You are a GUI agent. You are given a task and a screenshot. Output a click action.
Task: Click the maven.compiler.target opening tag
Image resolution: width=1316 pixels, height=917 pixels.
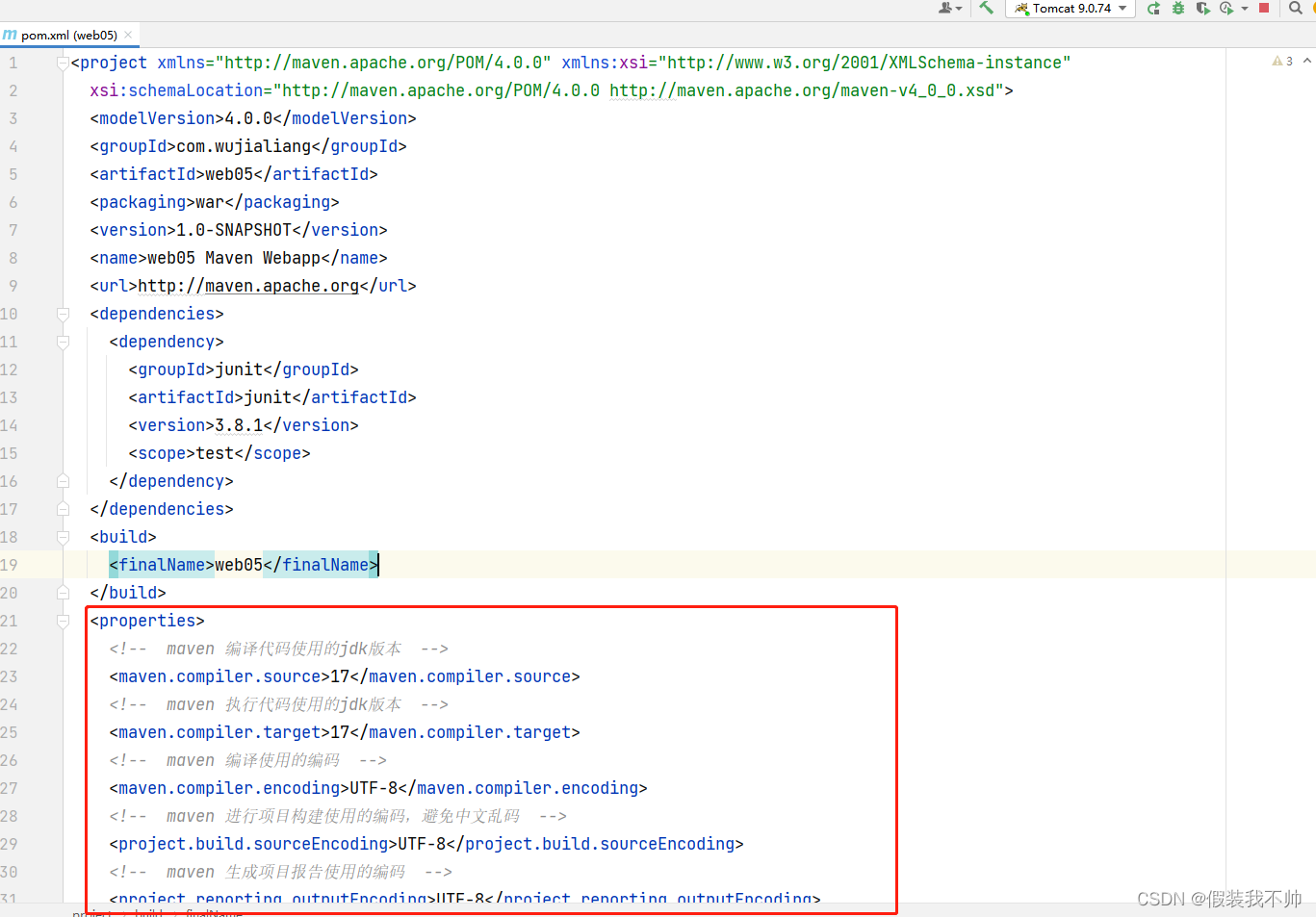[219, 732]
